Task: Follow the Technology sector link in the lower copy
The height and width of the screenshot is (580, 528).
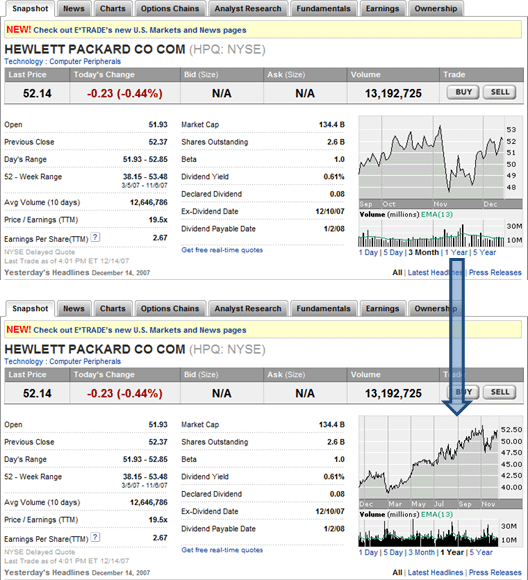Action: 24,361
